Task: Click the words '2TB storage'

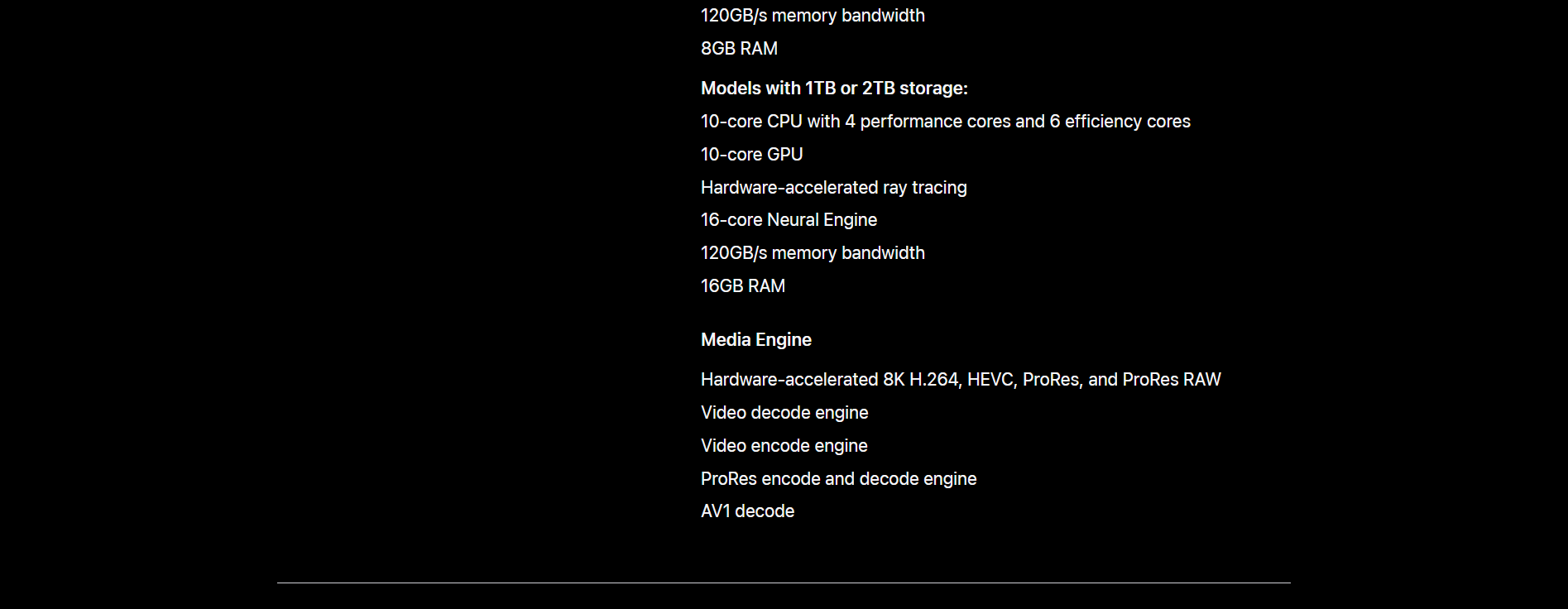Action: click(914, 89)
